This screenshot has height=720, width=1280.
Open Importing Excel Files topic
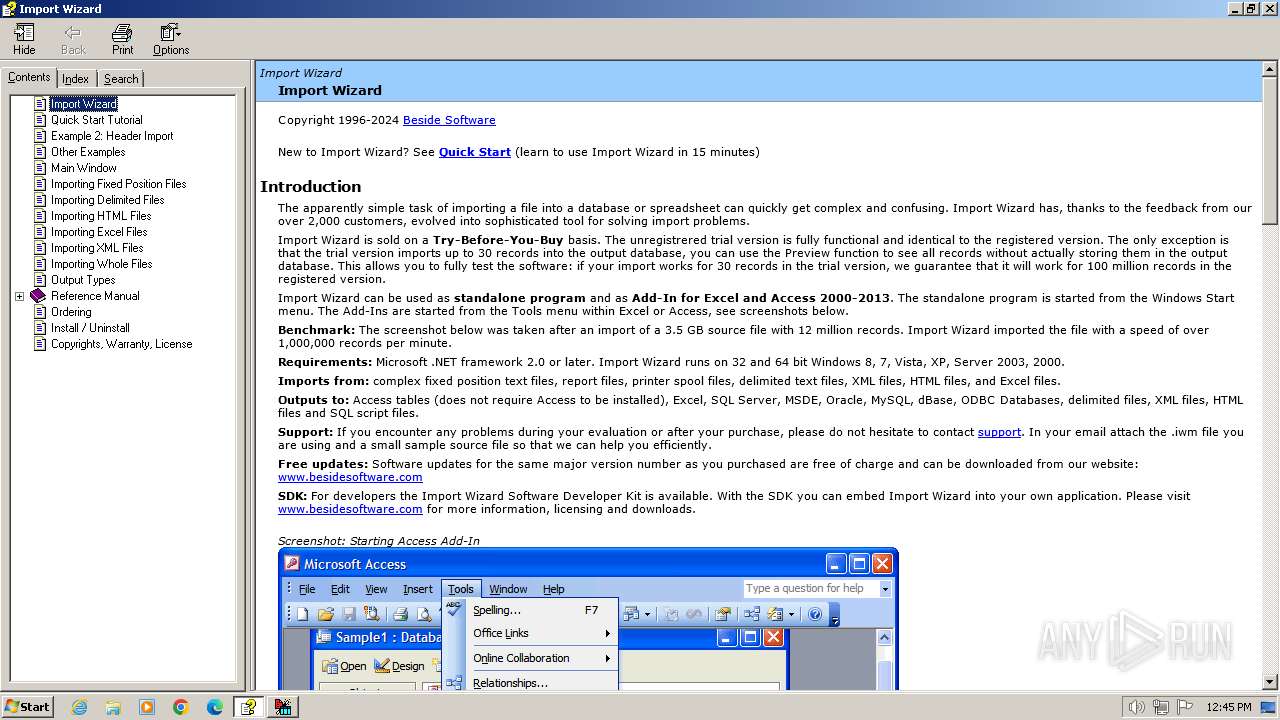pos(99,232)
